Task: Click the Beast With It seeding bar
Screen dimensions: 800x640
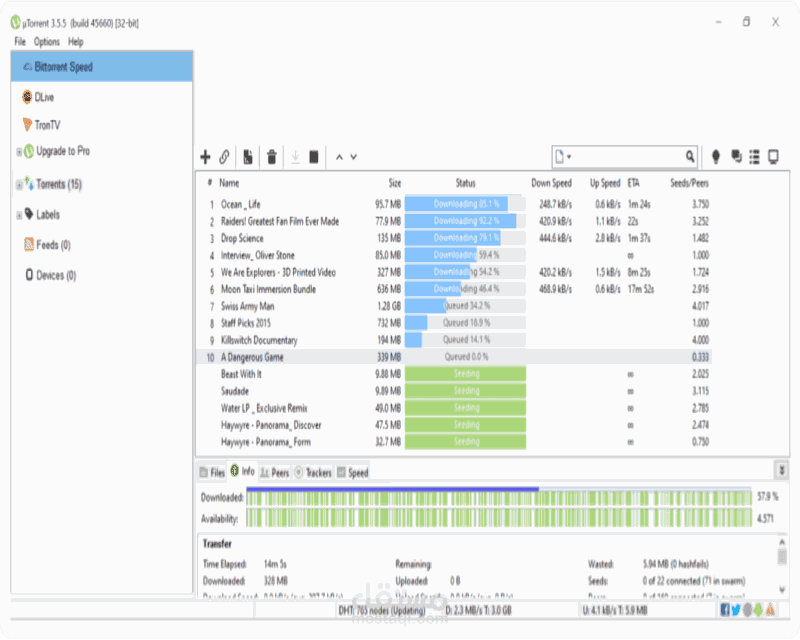Action: 465,374
